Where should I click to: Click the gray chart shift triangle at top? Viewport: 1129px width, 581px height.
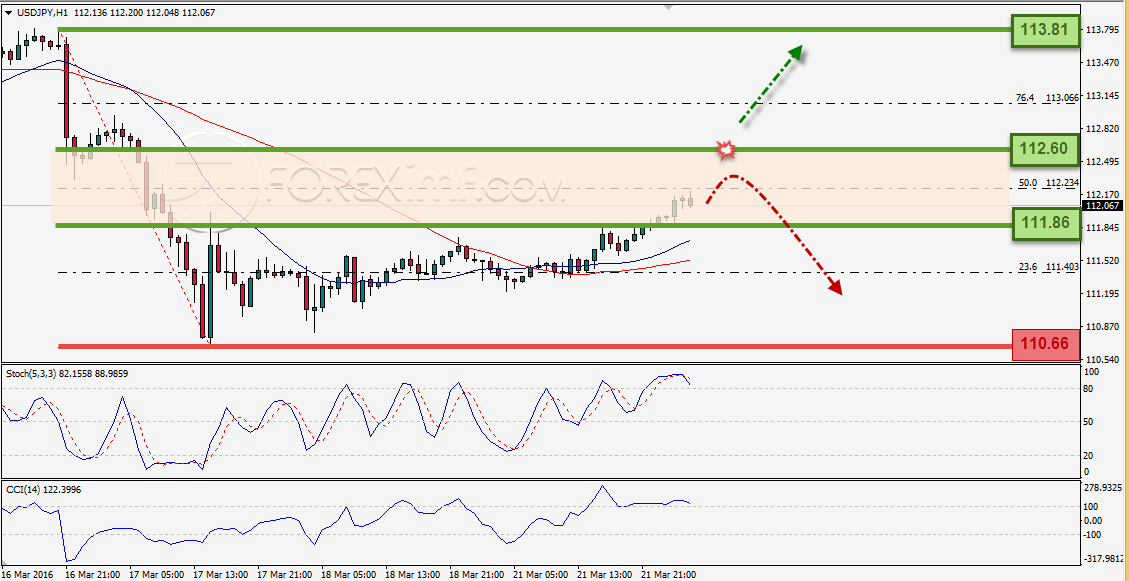[x=670, y=6]
